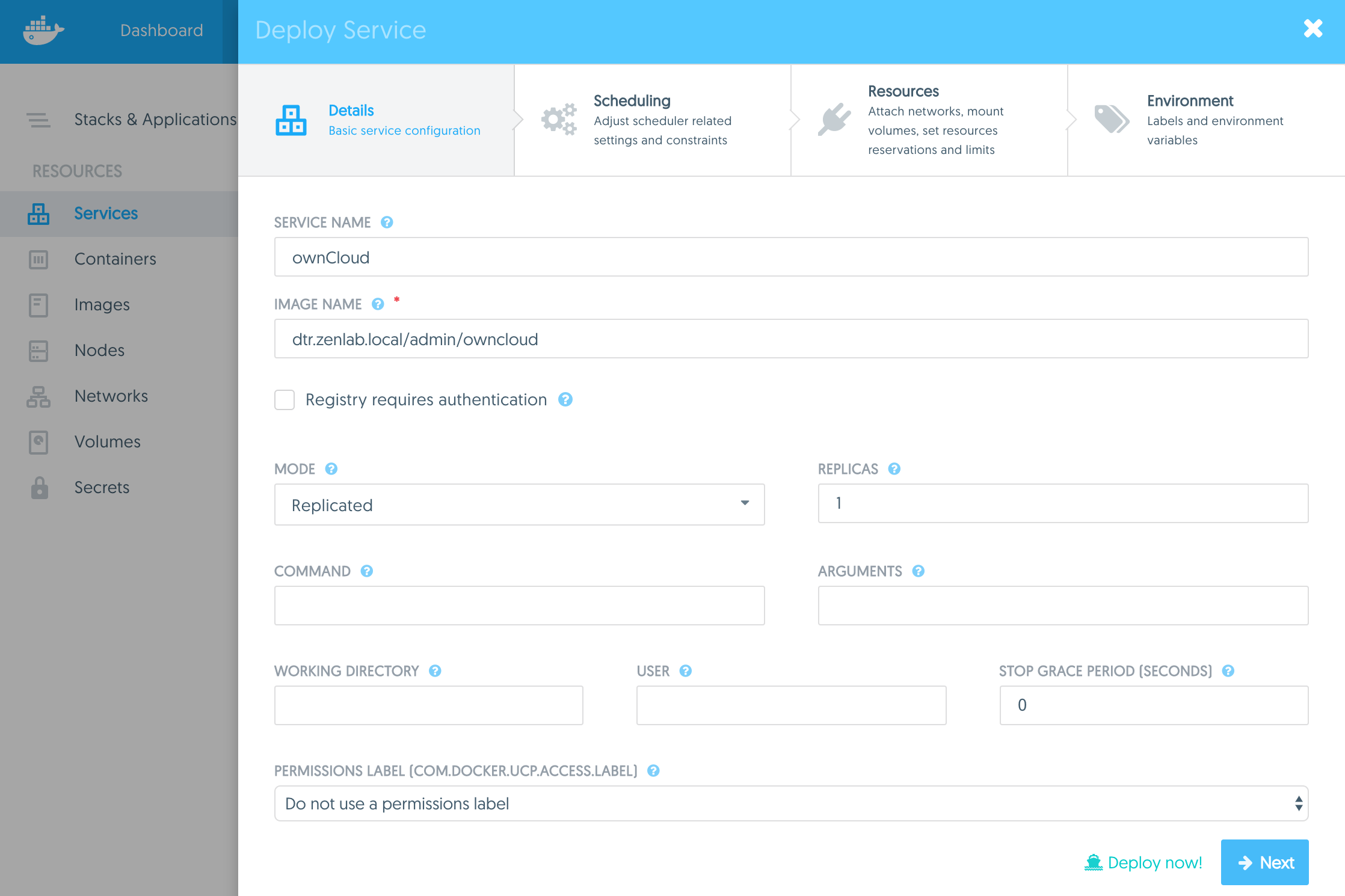Click help icon next to Service Name

(387, 222)
